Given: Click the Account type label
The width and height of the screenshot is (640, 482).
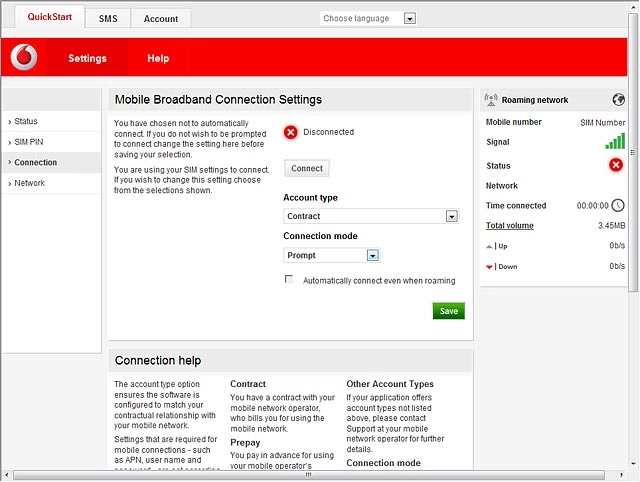Looking at the screenshot, I should 310,198.
